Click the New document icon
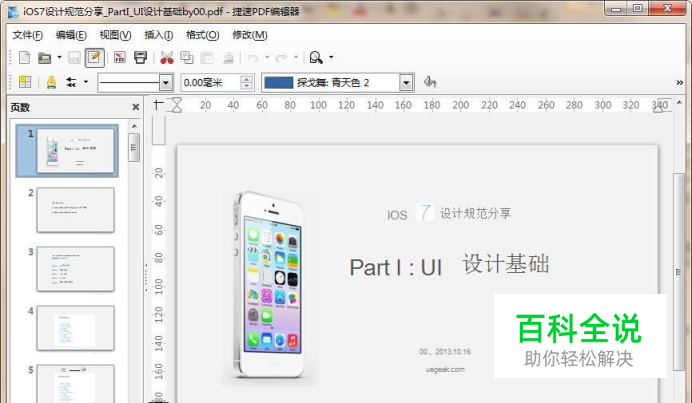The height and width of the screenshot is (403, 692). point(25,57)
